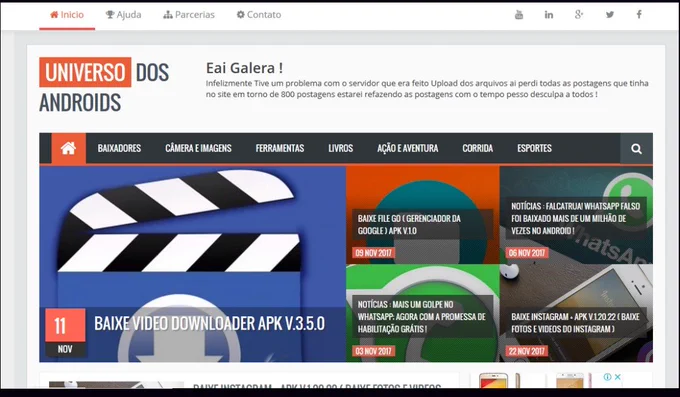Select the Livros category
Screen dimensions: 680x397
[340, 148]
